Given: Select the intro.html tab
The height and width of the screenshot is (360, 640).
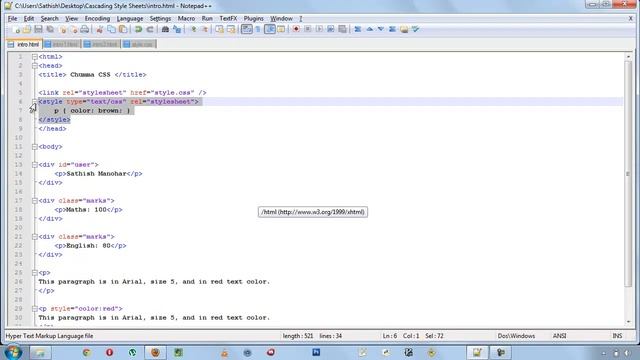Looking at the screenshot, I should 24,44.
